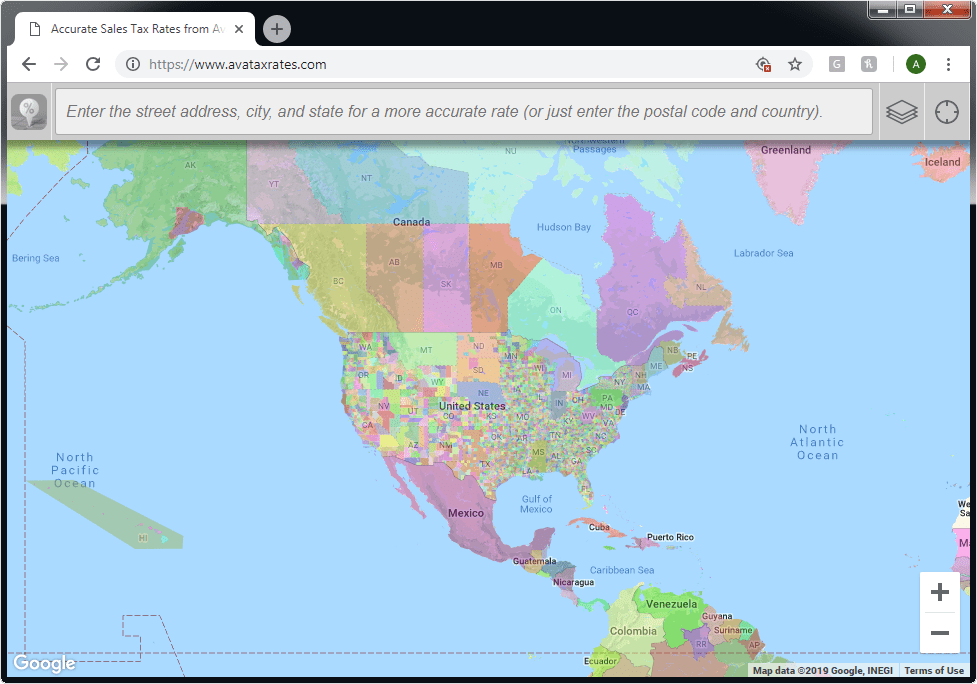Open the user profile avatar menu
Viewport: 977px width, 684px height.
[x=915, y=64]
